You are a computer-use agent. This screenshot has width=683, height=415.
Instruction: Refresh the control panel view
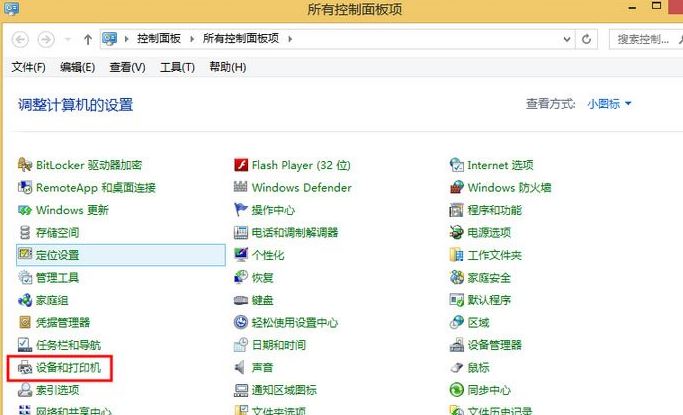click(586, 39)
